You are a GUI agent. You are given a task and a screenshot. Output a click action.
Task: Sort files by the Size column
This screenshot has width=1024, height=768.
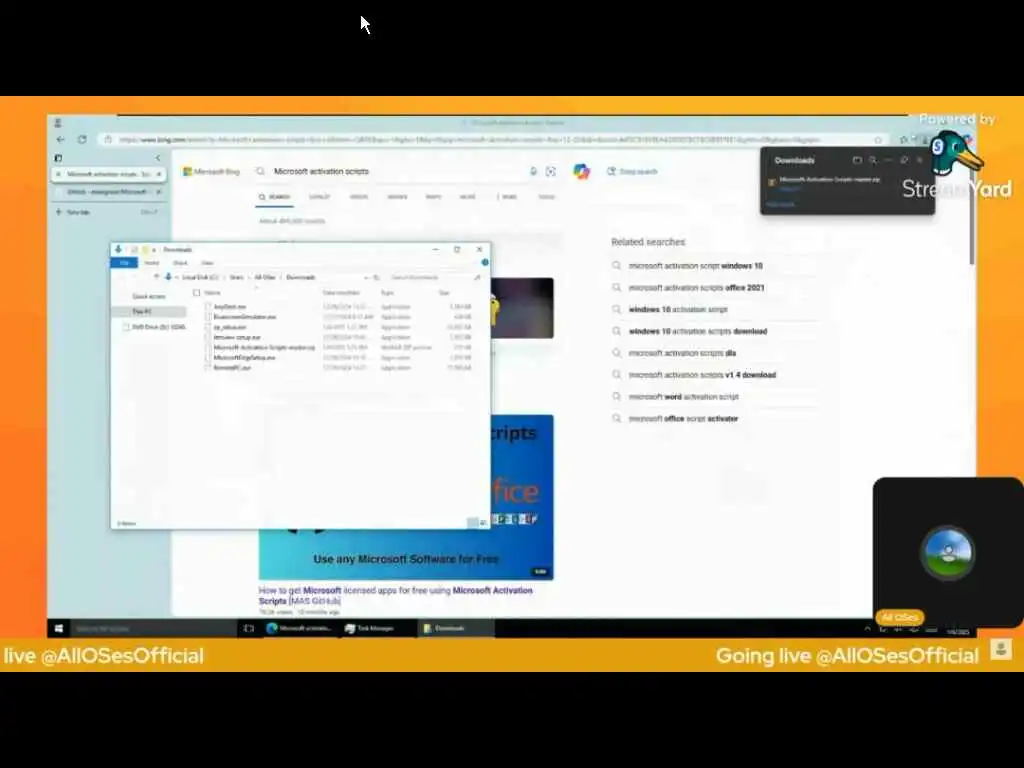pyautogui.click(x=444, y=293)
